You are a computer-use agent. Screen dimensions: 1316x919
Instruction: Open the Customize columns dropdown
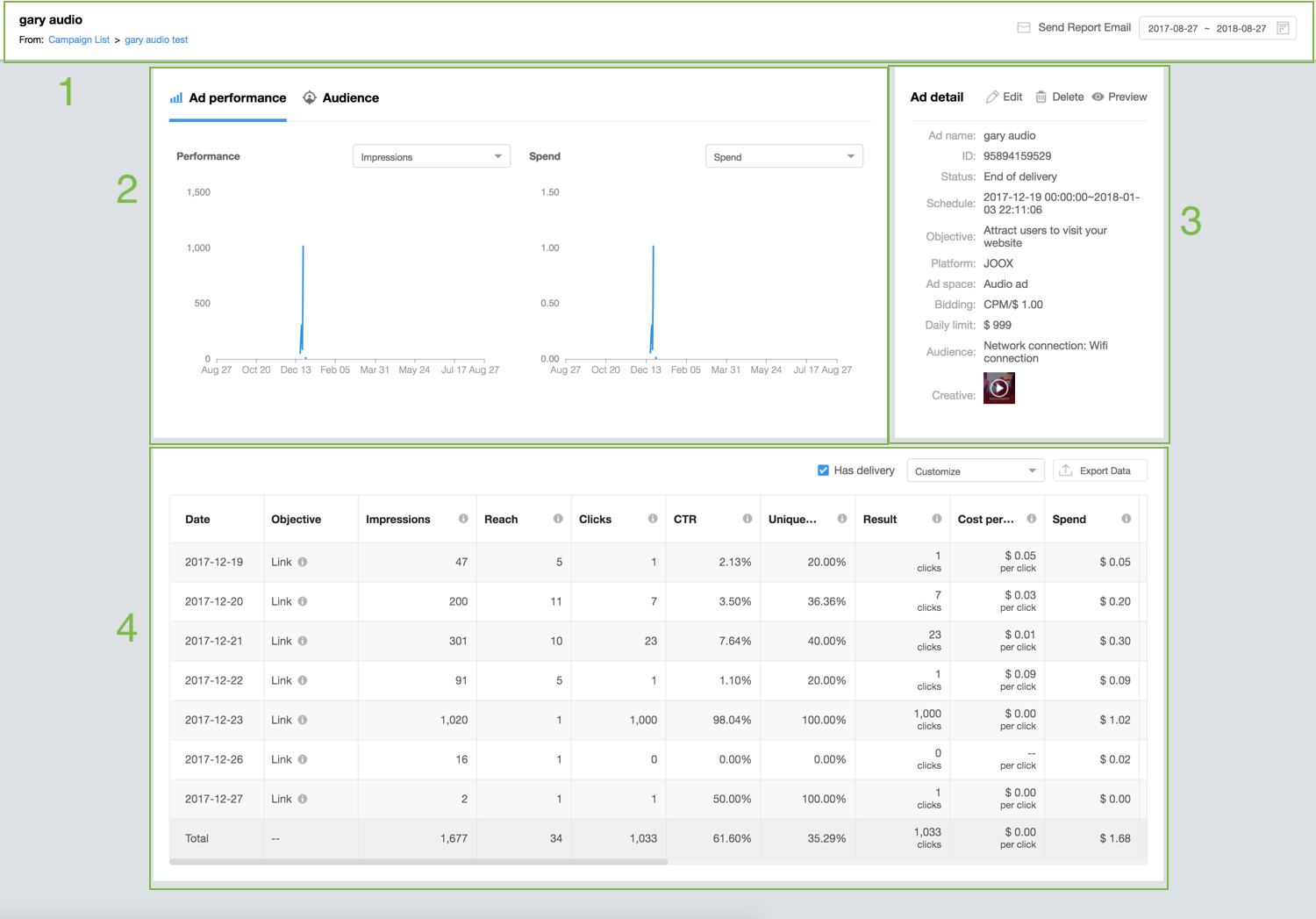pos(976,470)
